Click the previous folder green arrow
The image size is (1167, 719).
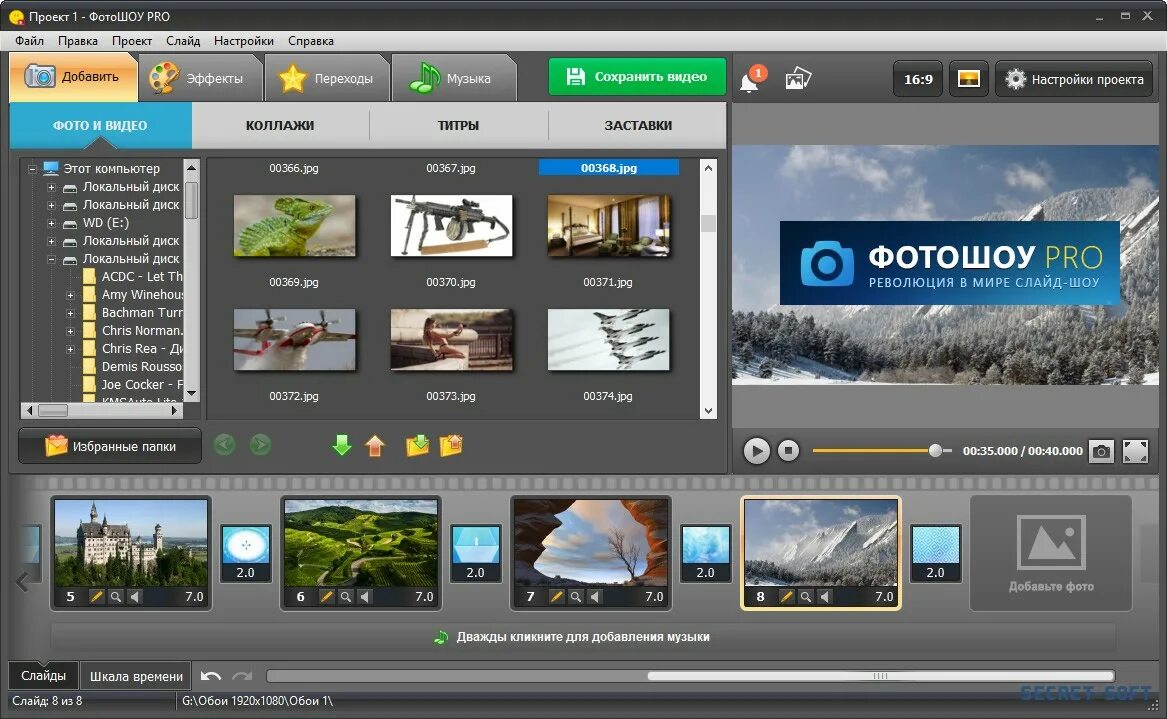225,445
